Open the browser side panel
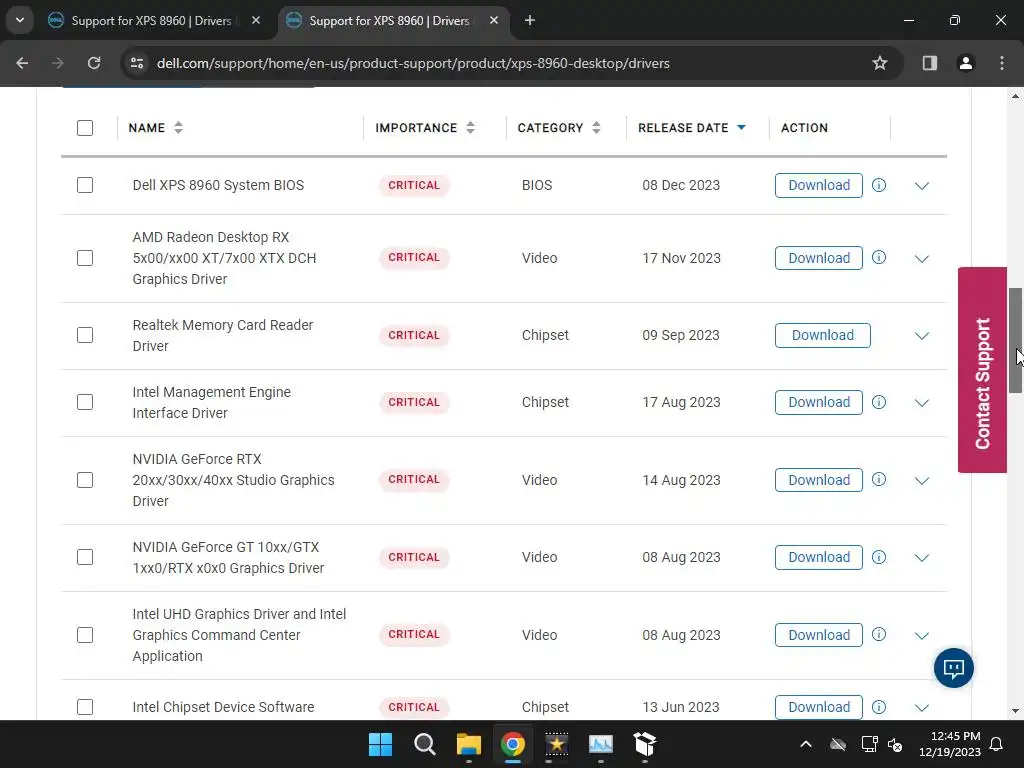 [x=929, y=63]
